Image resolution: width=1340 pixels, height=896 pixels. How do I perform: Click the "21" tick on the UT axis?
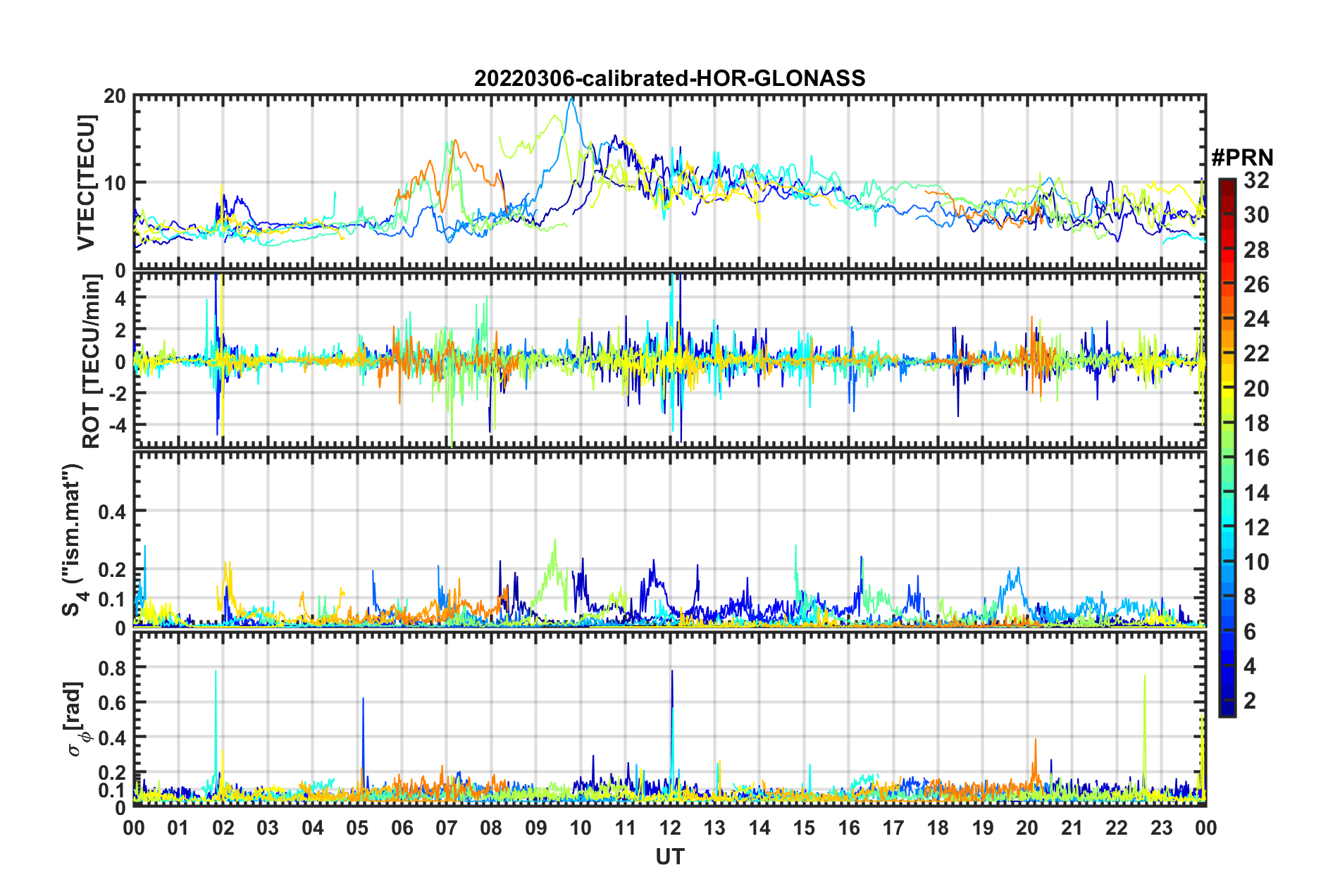tap(1072, 828)
